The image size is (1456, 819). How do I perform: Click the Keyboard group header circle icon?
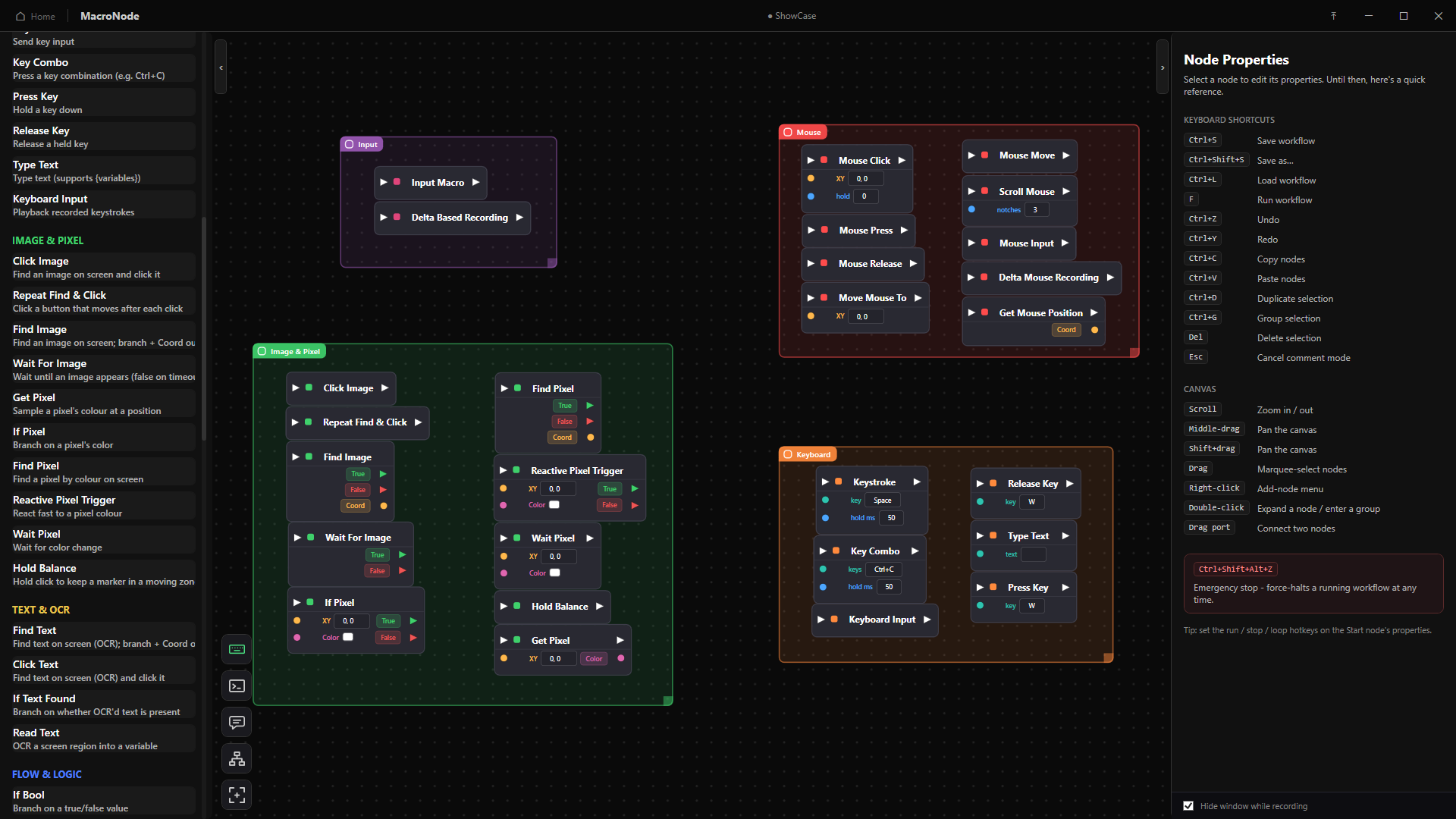tap(788, 454)
